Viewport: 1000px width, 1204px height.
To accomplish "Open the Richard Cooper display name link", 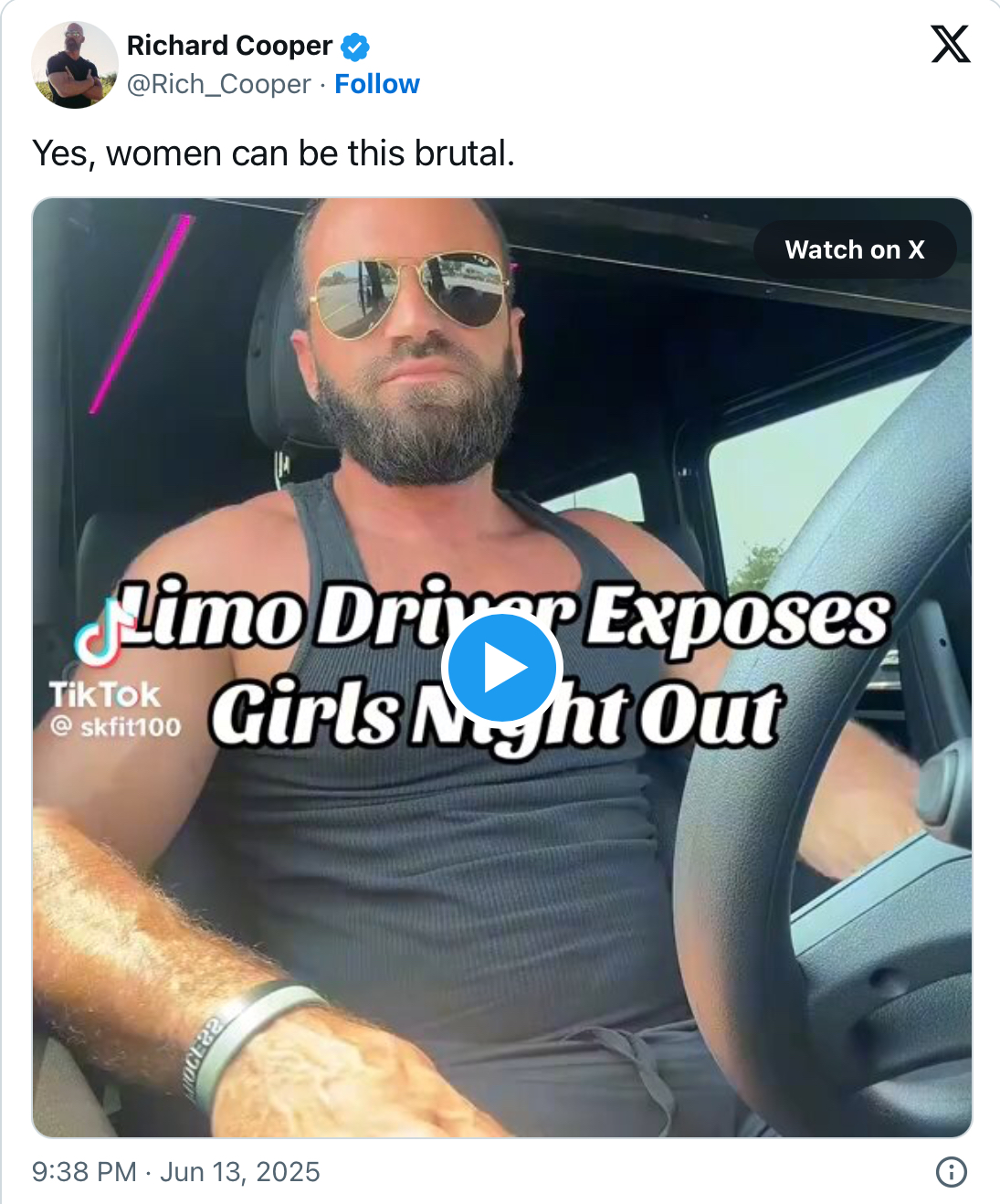I will (x=229, y=46).
